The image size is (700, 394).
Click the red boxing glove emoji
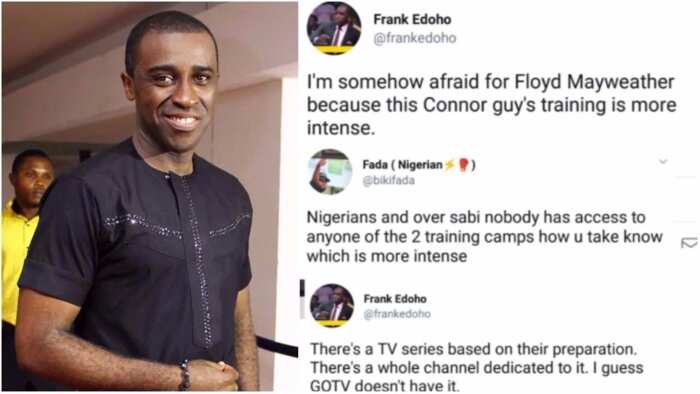[x=464, y=165]
